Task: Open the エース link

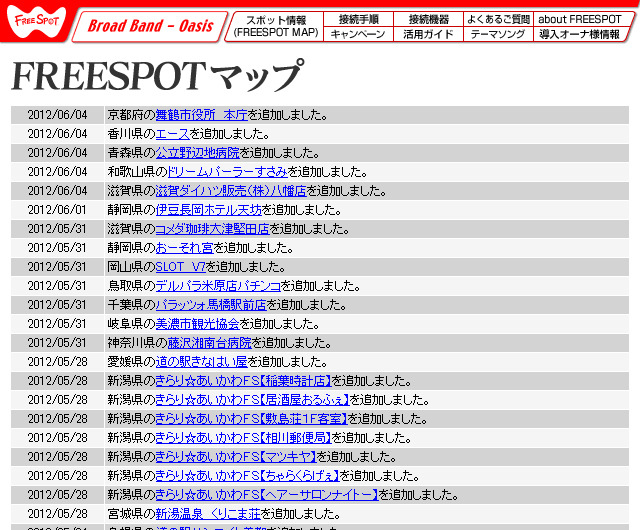Action: (x=173, y=134)
